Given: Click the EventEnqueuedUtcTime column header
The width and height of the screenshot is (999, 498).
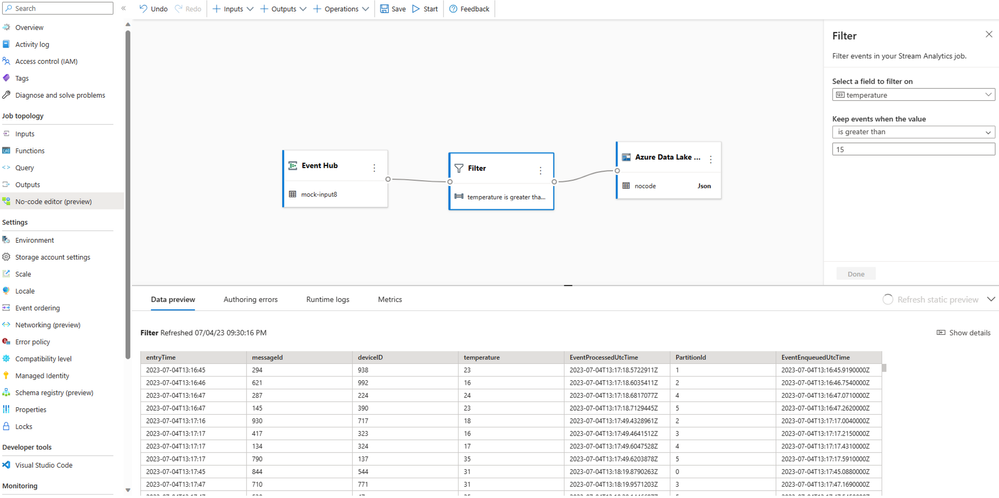Looking at the screenshot, I should 829,358.
